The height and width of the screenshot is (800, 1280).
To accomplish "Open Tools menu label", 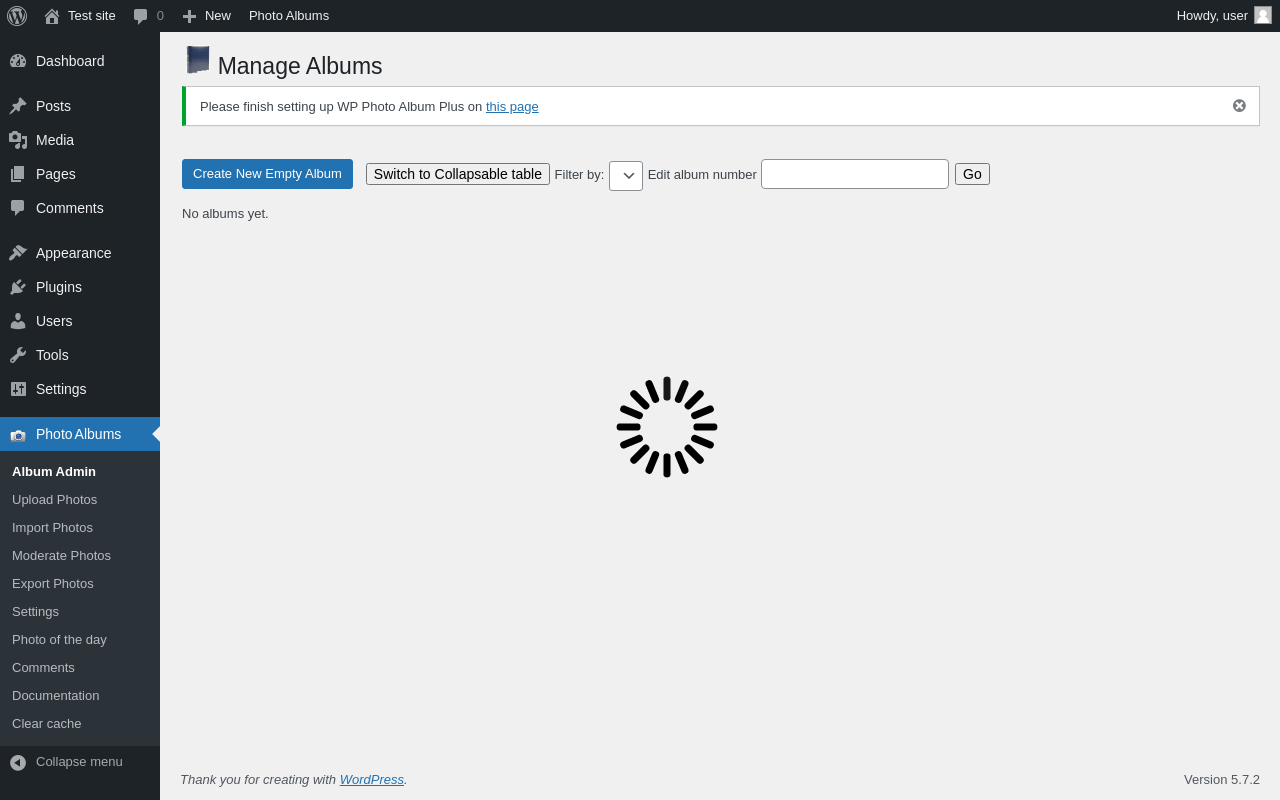I will coord(52,355).
